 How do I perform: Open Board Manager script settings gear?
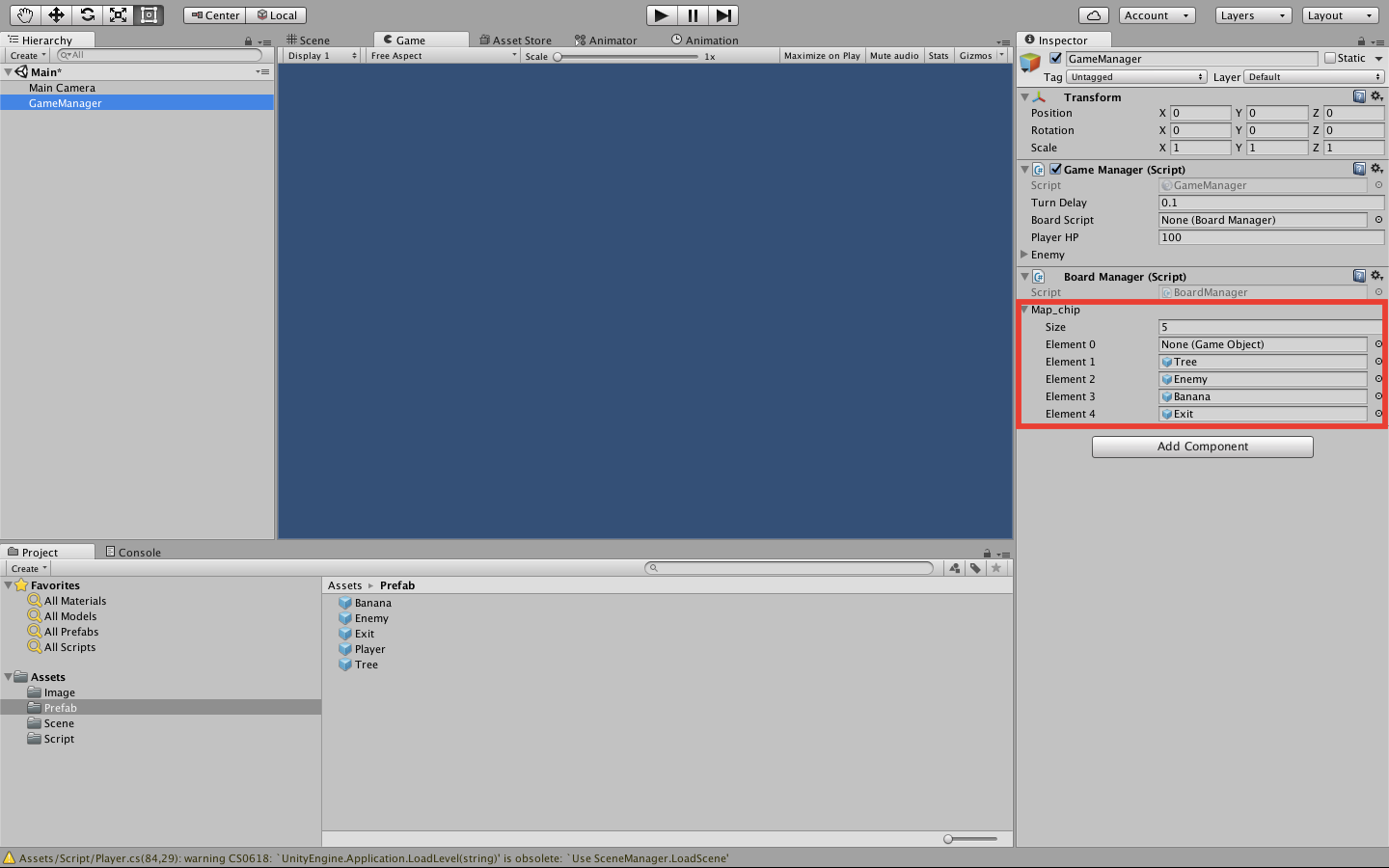(x=1376, y=276)
